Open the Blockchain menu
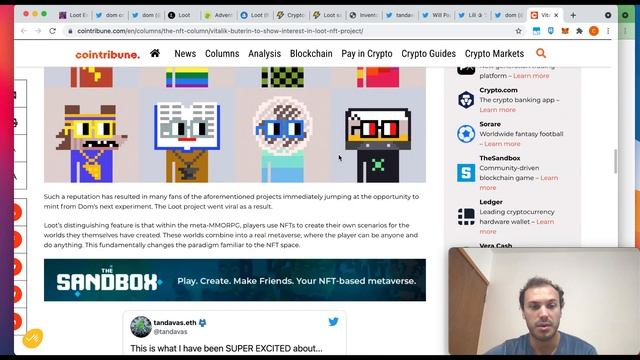The height and width of the screenshot is (360, 640). point(311,53)
